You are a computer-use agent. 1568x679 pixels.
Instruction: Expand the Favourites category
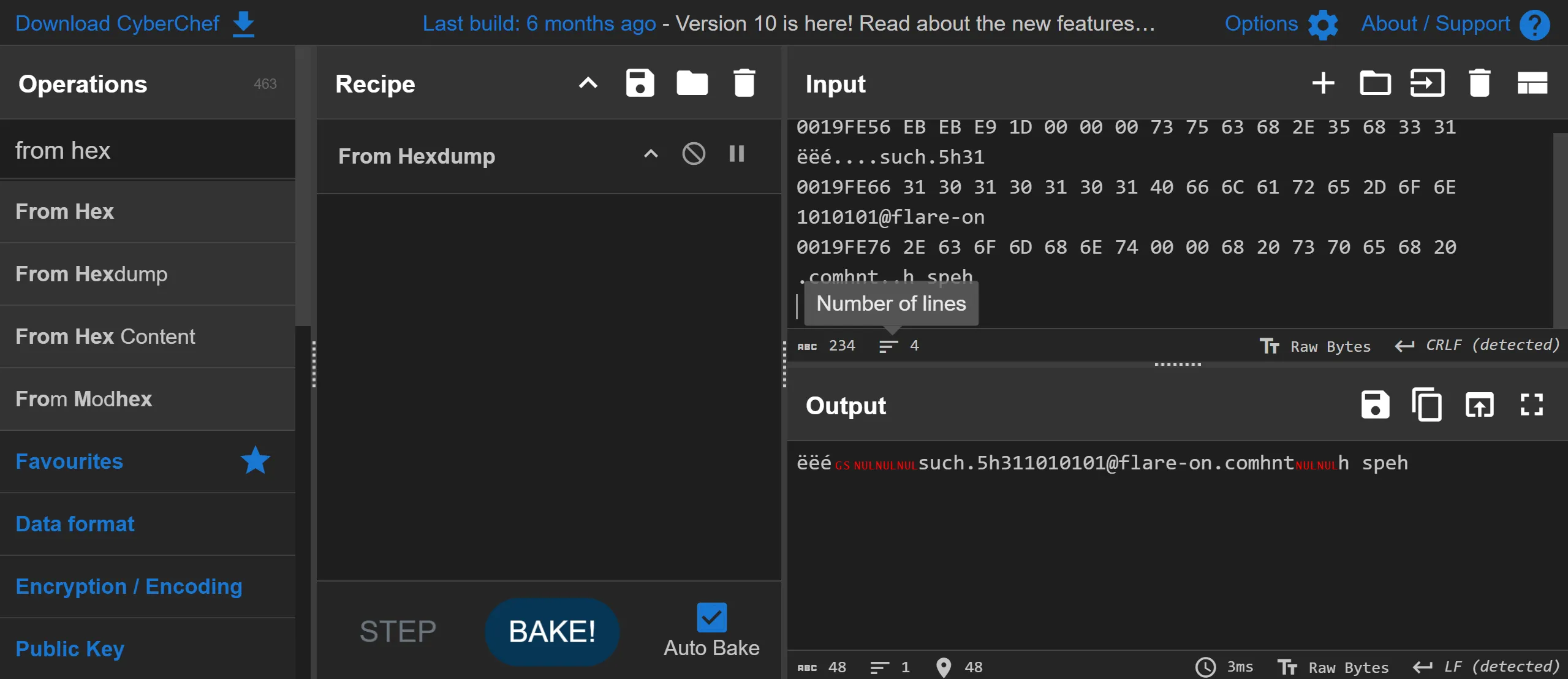(x=69, y=461)
